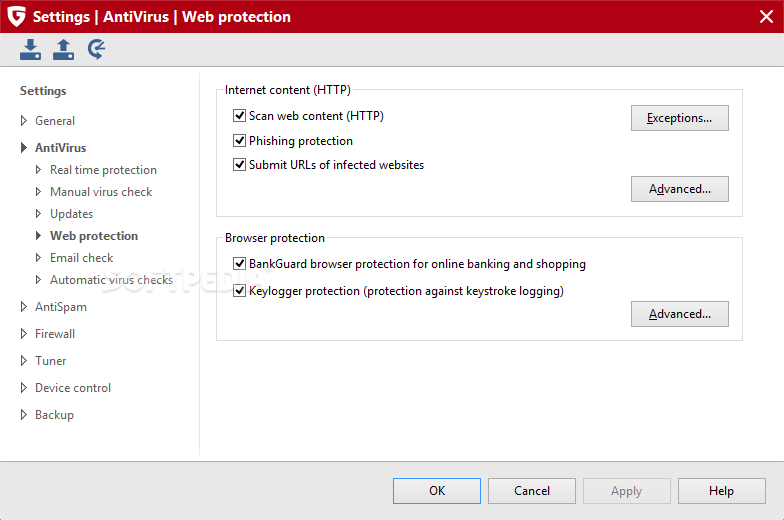Open Real time protection settings

[103, 170]
